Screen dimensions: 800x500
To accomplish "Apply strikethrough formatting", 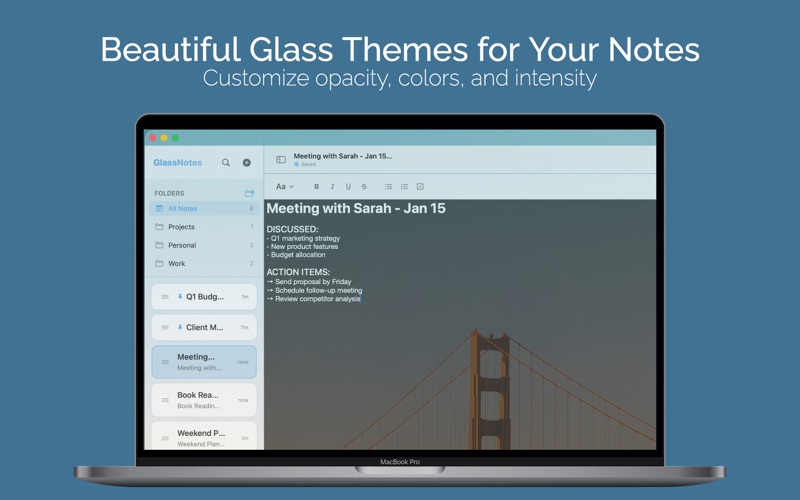I will 364,186.
